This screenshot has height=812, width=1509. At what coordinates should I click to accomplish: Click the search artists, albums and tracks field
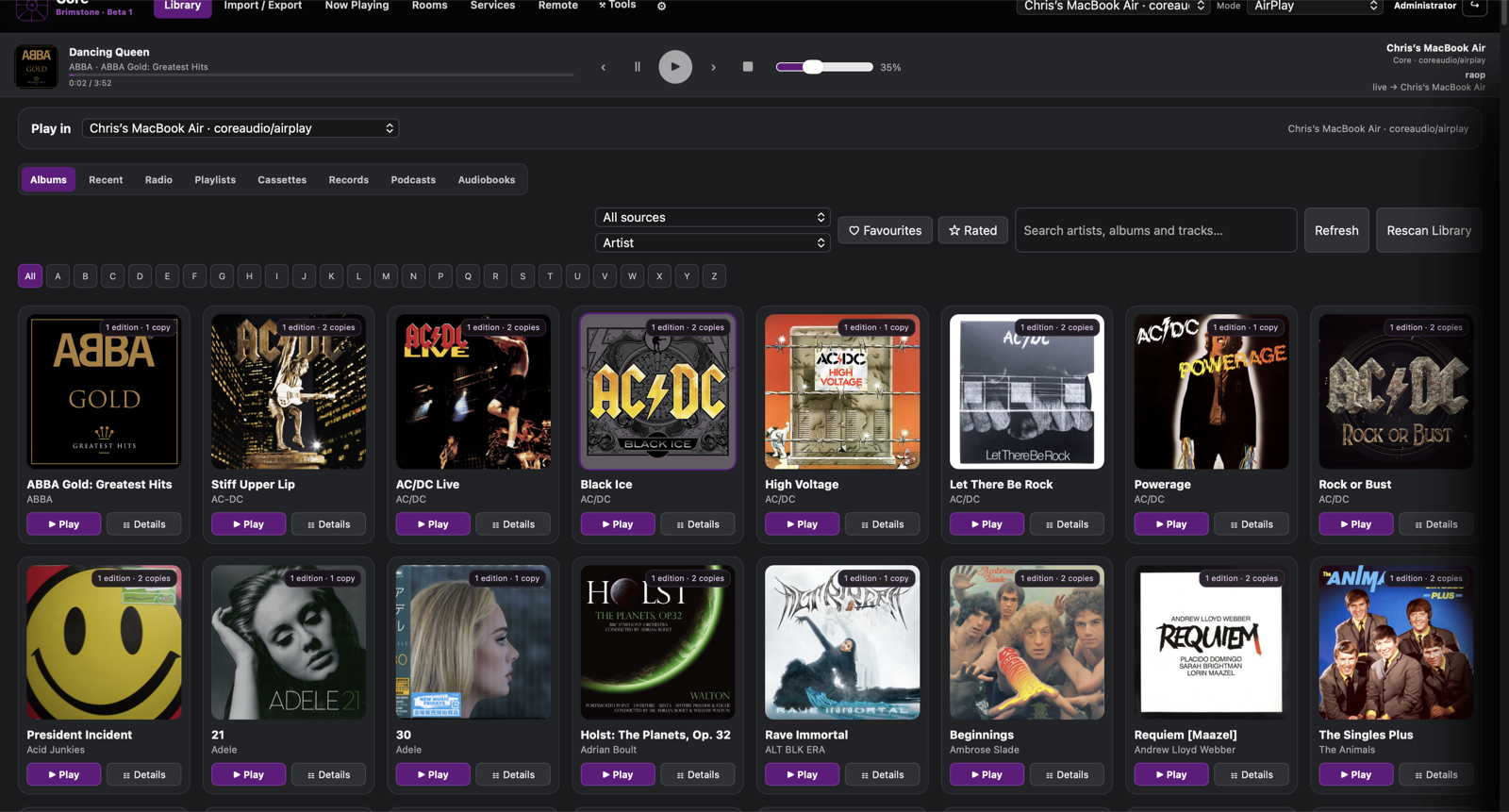click(1155, 230)
